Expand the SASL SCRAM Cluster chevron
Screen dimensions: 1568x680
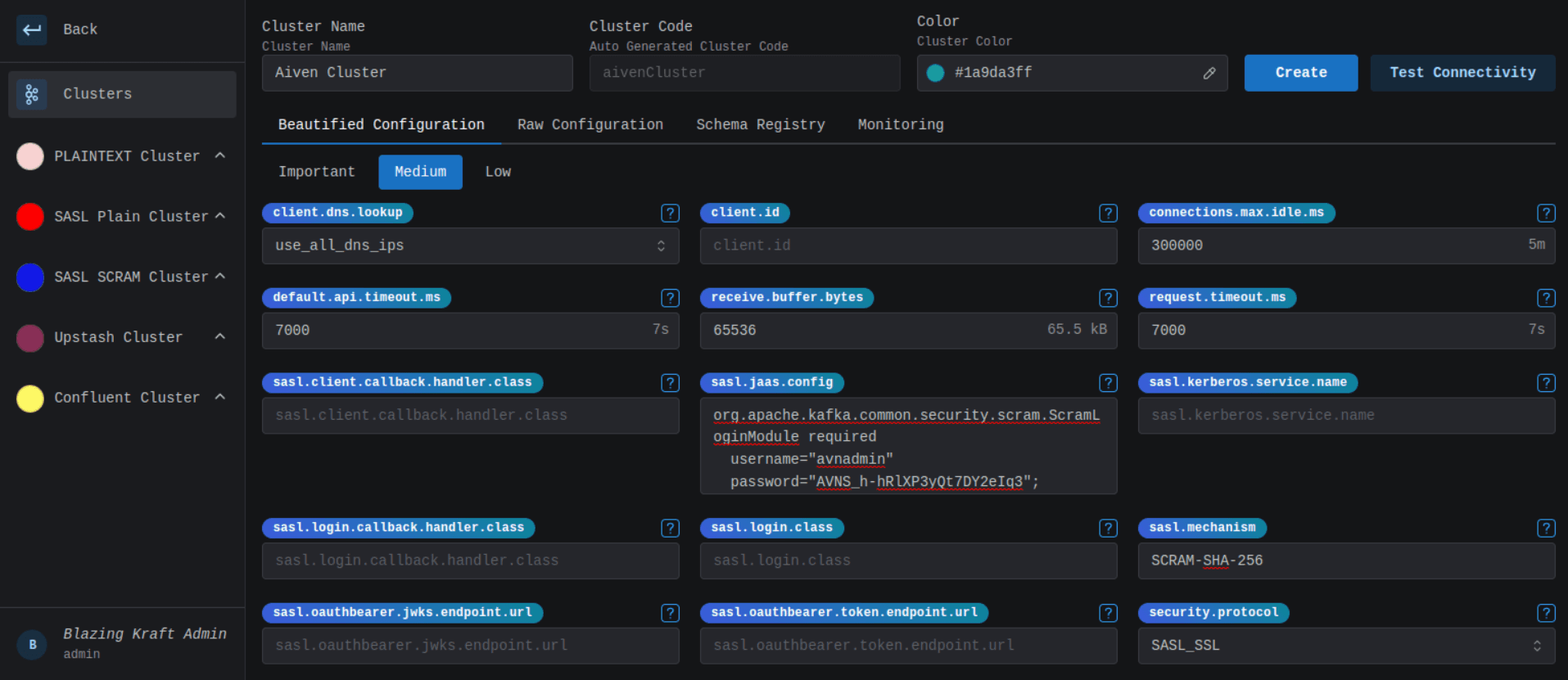point(219,277)
